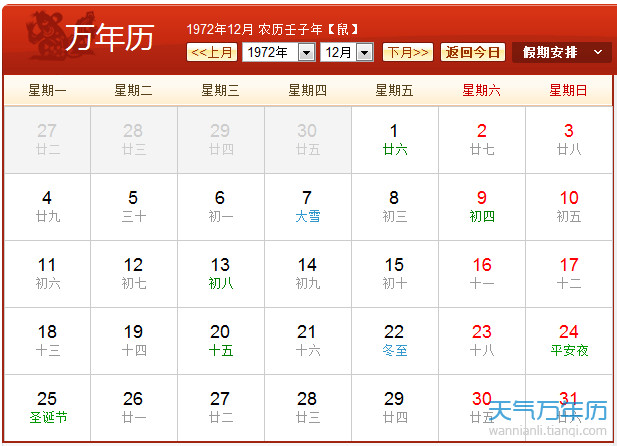This screenshot has height=446, width=617.
Task: Select December 14 初九
Action: (308, 274)
